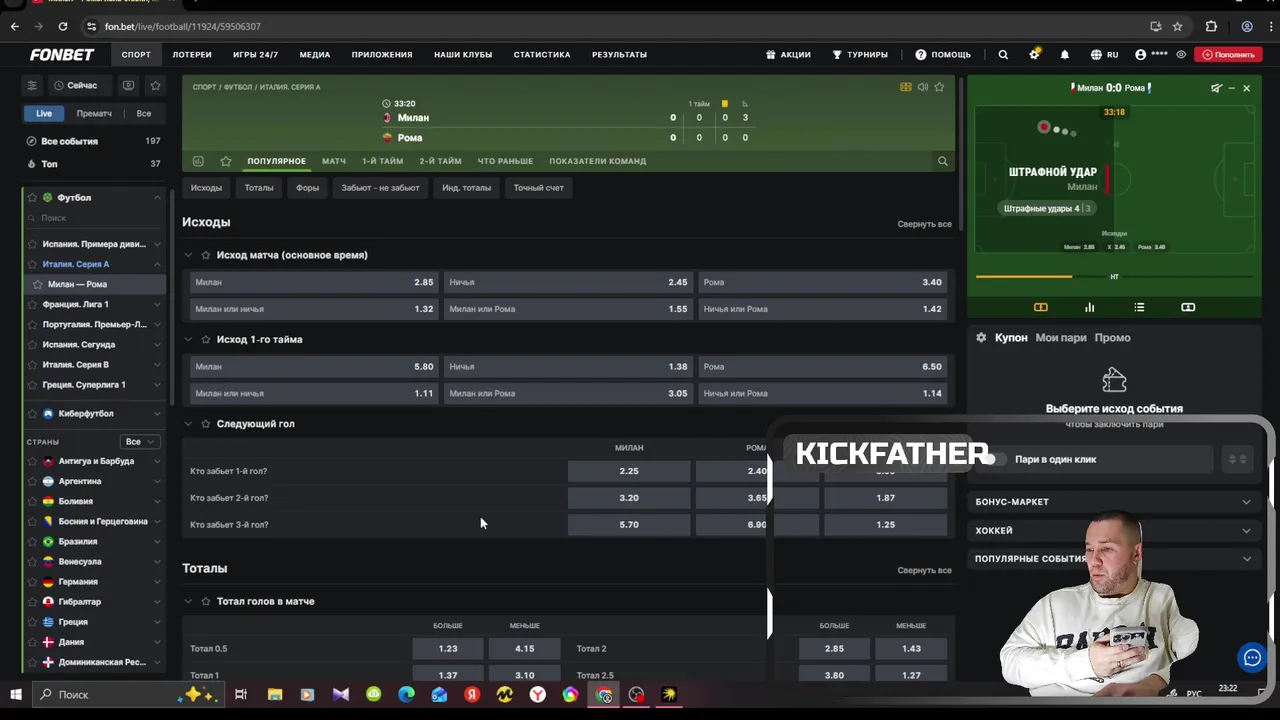
Task: Open settings gear in the top header
Action: 1034,55
